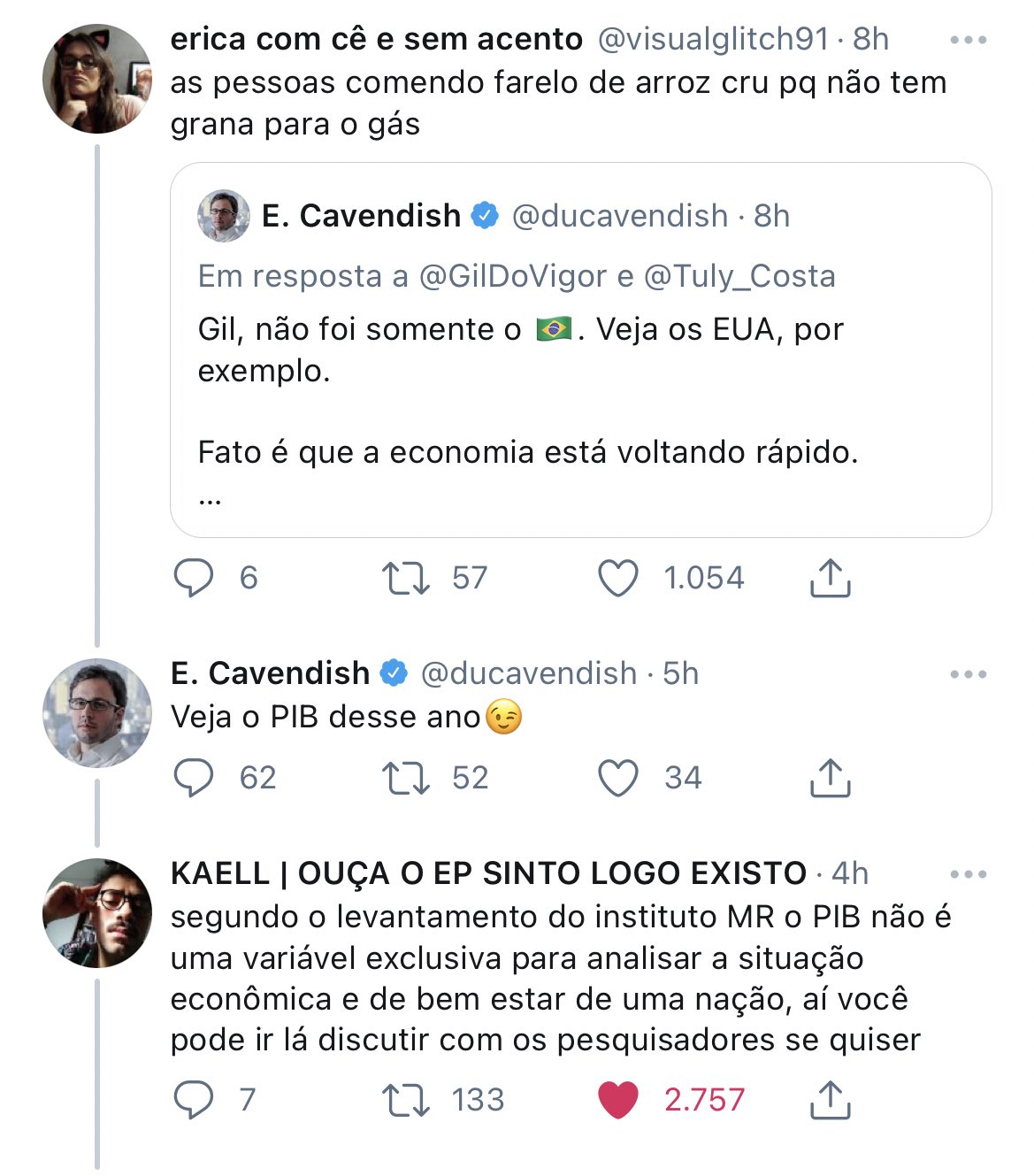Open more options for KAELL's tweet
This screenshot has height=1176, width=1034.
pyautogui.click(x=968, y=874)
